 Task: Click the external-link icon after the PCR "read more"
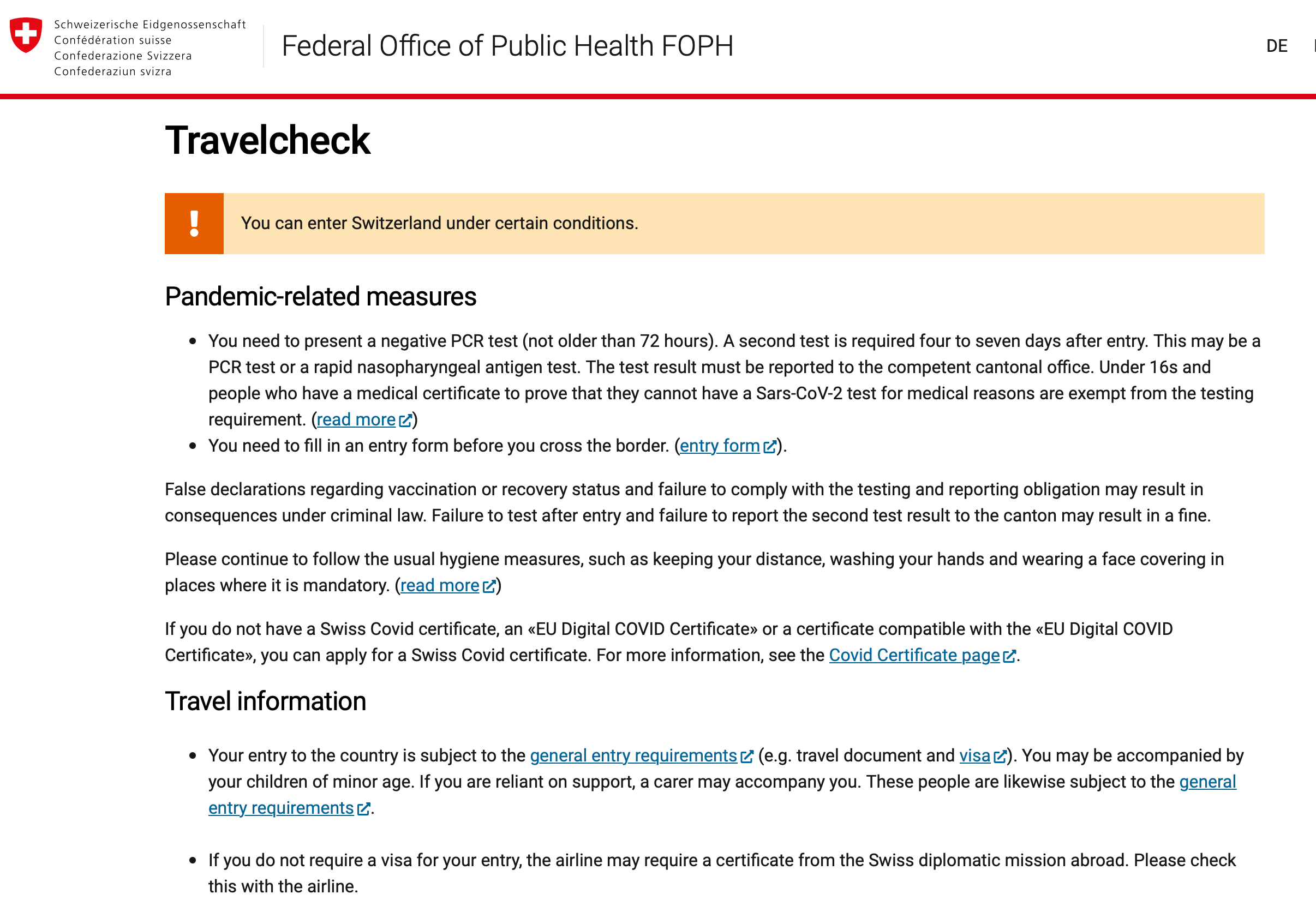tap(405, 420)
